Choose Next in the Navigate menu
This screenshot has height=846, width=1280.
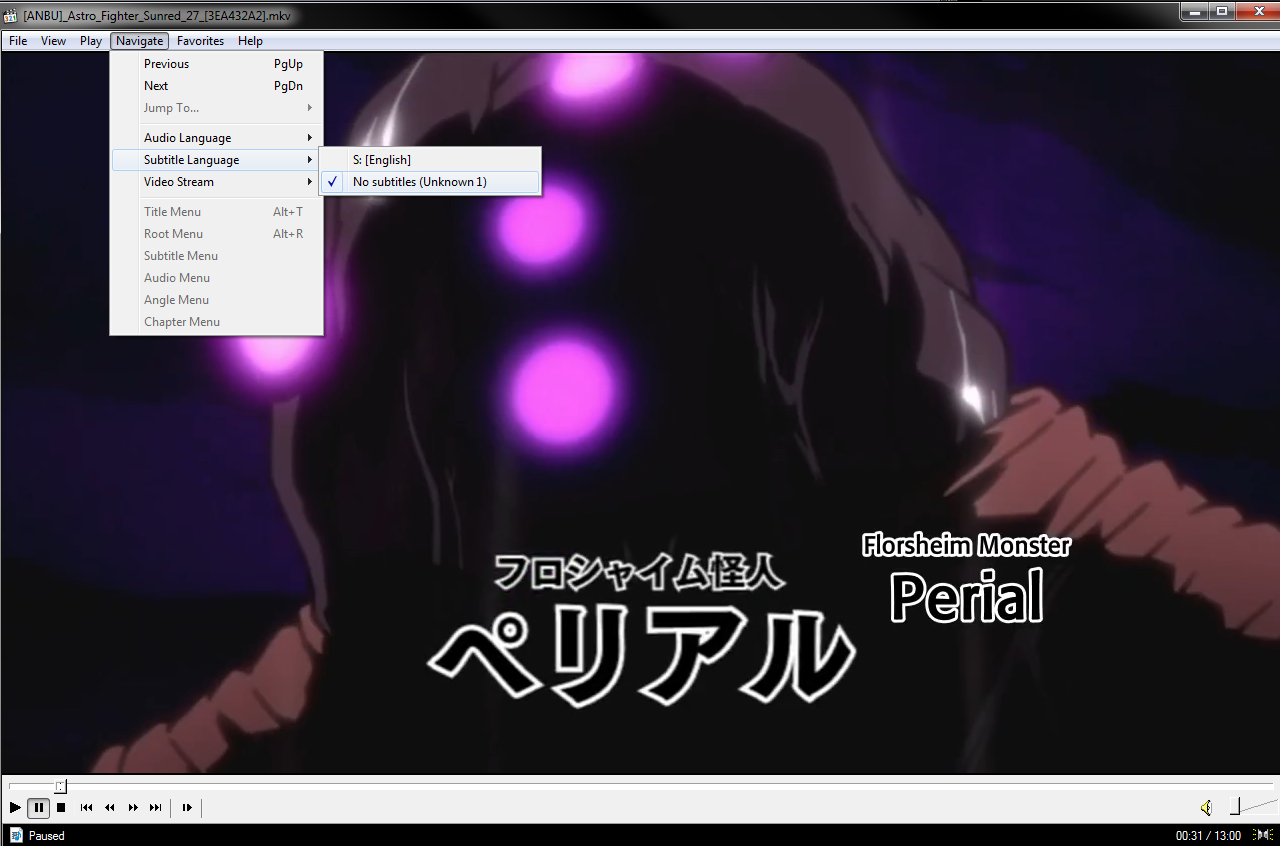tap(156, 86)
